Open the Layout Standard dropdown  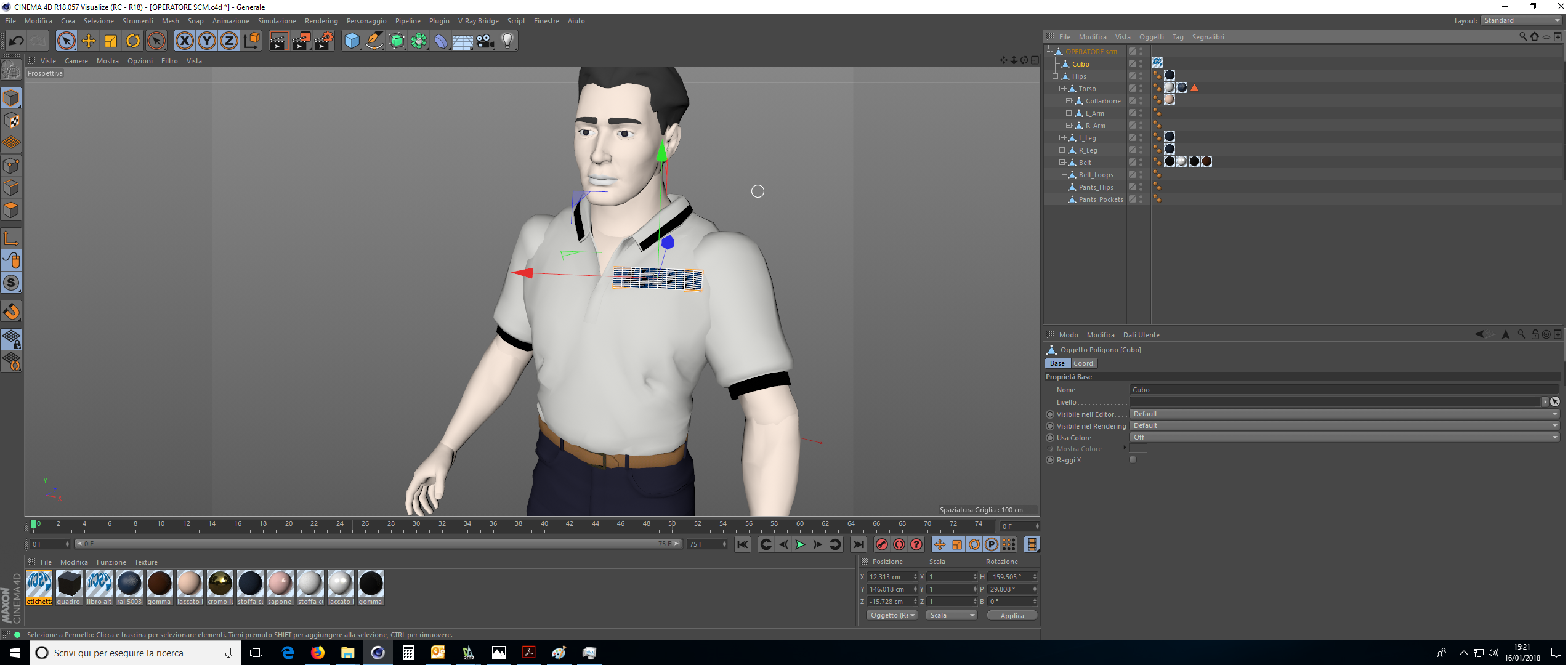pos(1521,21)
